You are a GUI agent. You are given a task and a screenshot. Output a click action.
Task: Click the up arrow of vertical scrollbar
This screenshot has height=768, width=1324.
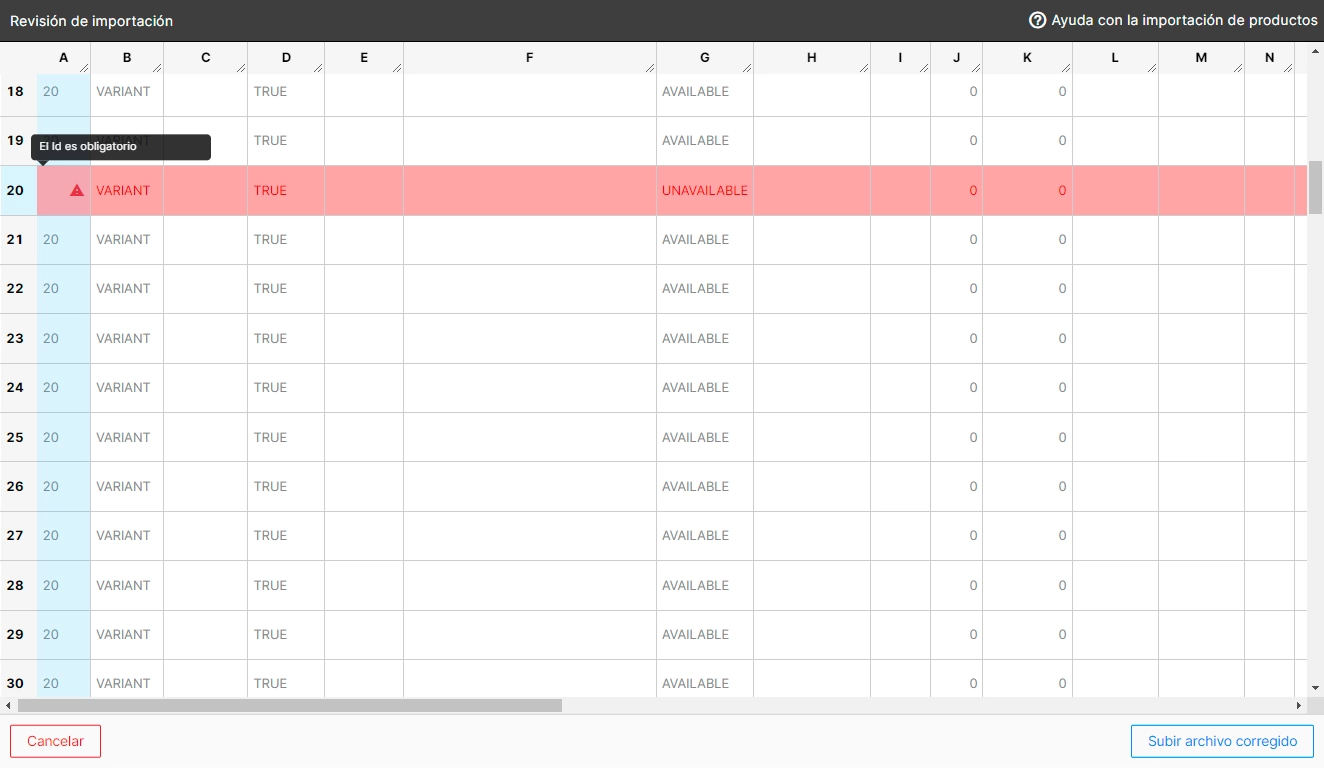coord(1315,50)
